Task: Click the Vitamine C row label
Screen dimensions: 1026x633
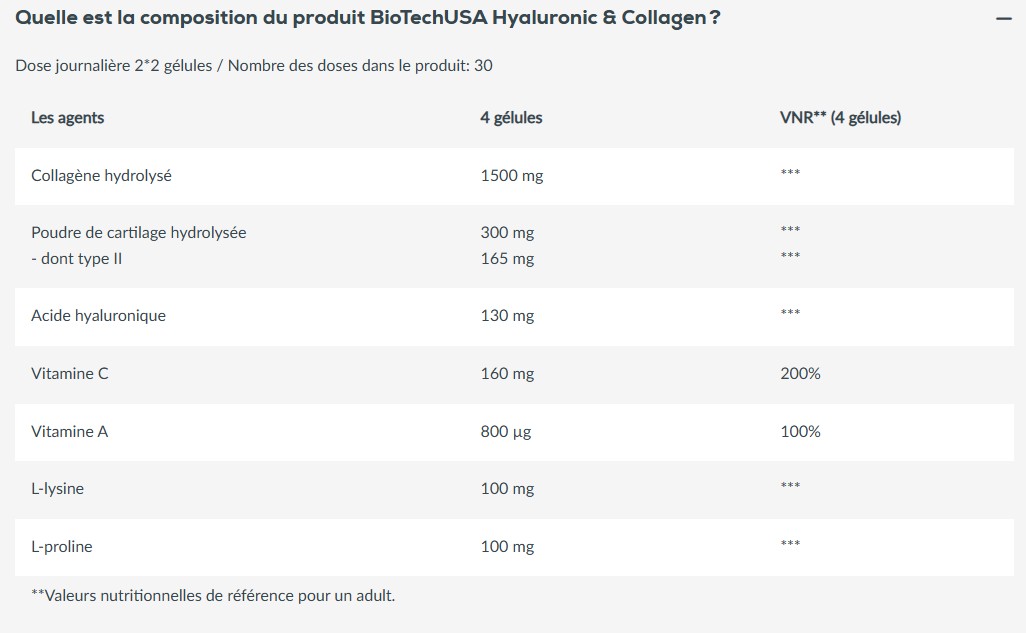Action: (x=70, y=374)
